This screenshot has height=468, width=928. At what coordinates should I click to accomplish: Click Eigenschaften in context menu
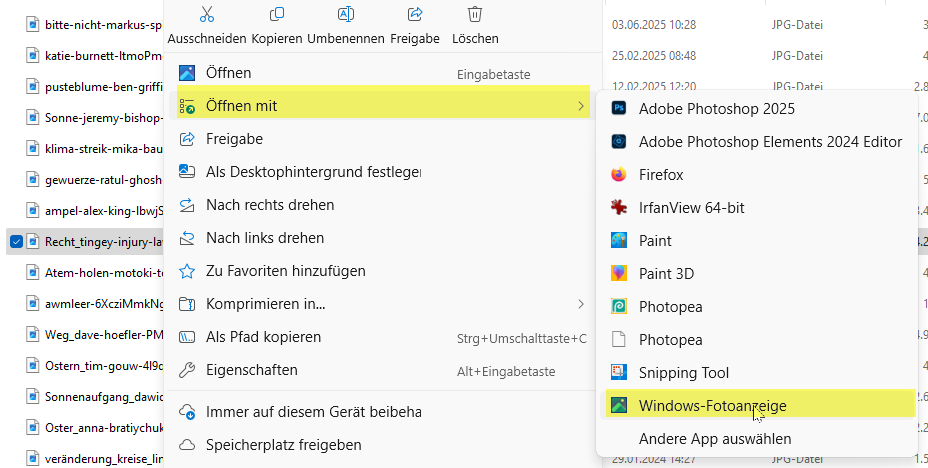pyautogui.click(x=251, y=370)
